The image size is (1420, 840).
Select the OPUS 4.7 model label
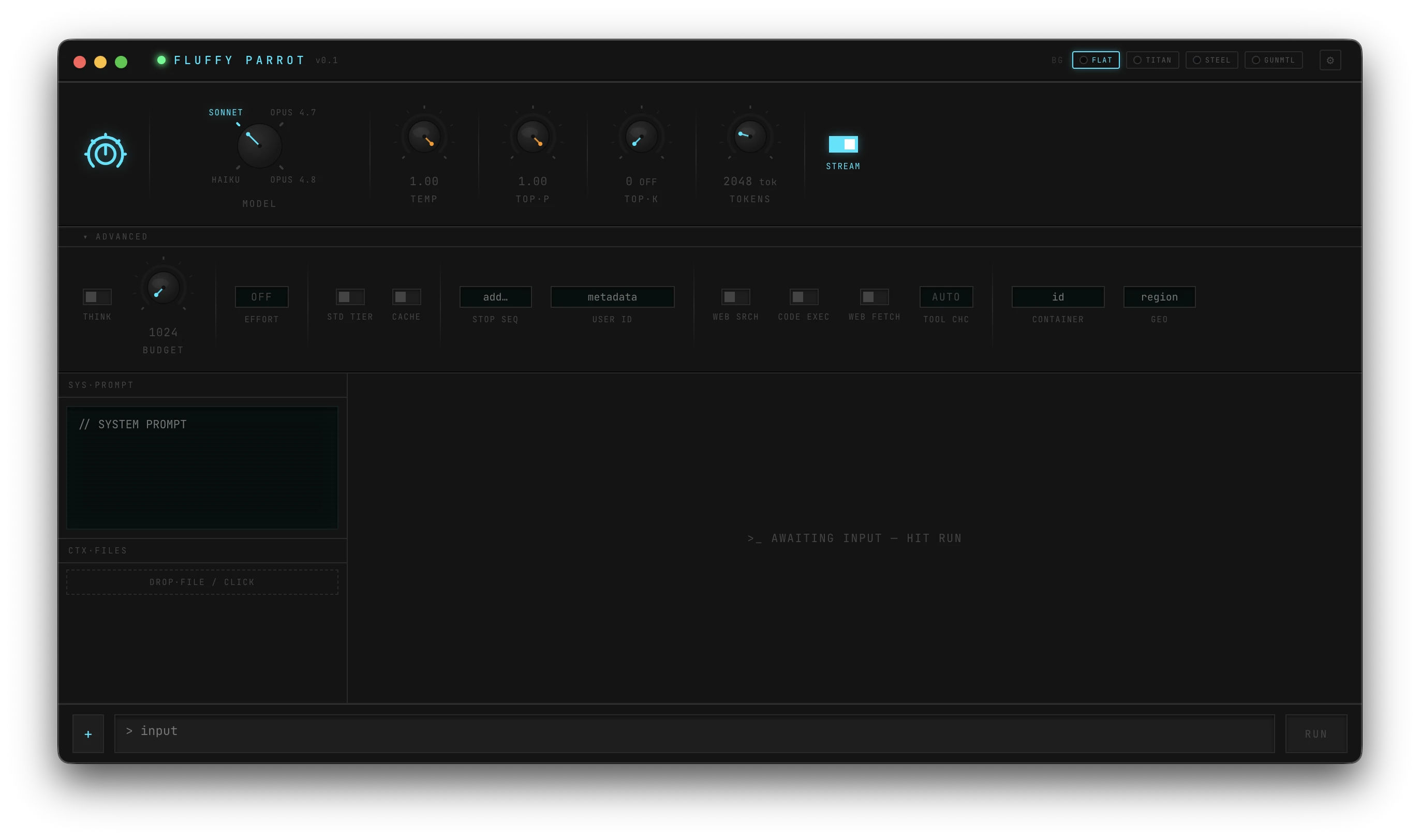293,113
